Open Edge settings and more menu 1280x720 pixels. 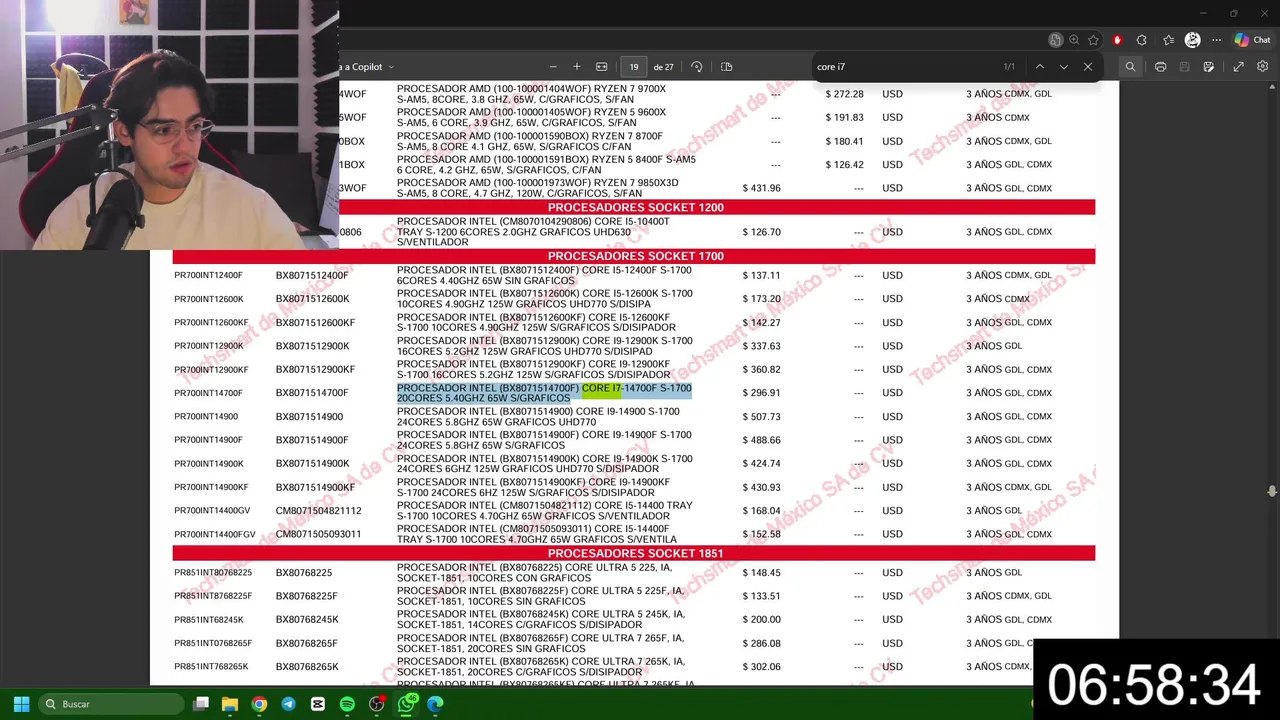pyautogui.click(x=1216, y=40)
